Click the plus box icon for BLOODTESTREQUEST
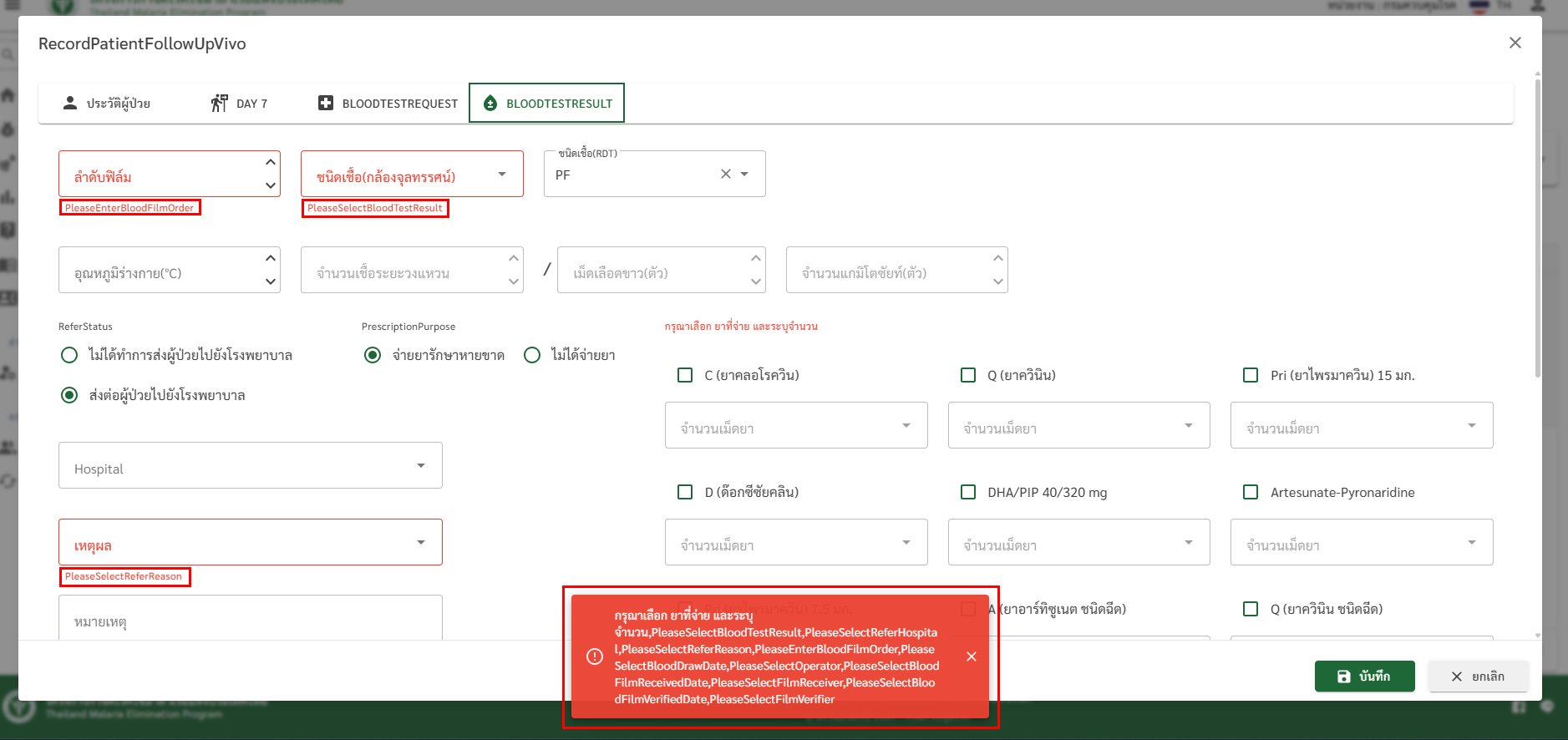1568x740 pixels. point(326,103)
